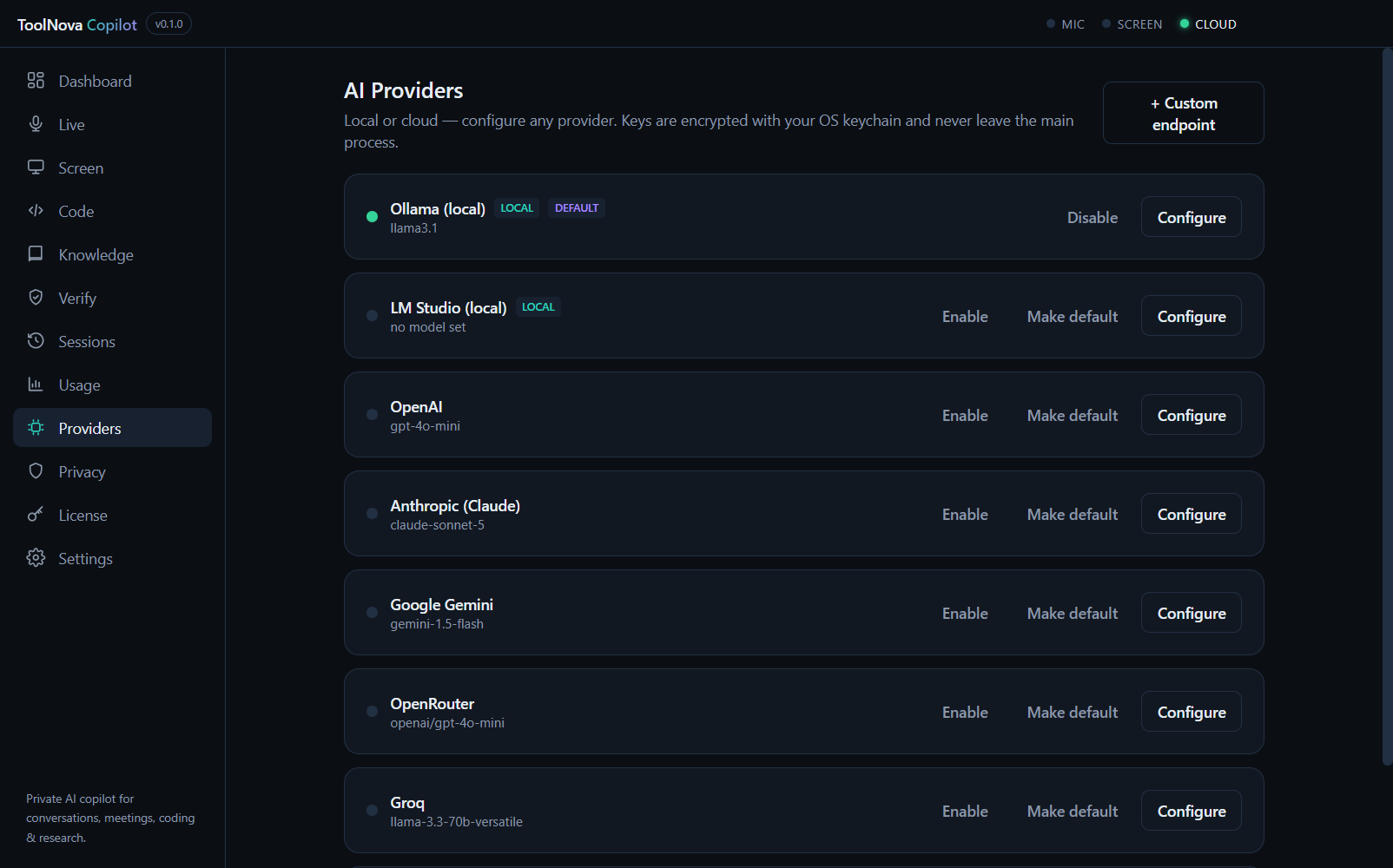Make Anthropic (Claude) the default

point(1072,514)
